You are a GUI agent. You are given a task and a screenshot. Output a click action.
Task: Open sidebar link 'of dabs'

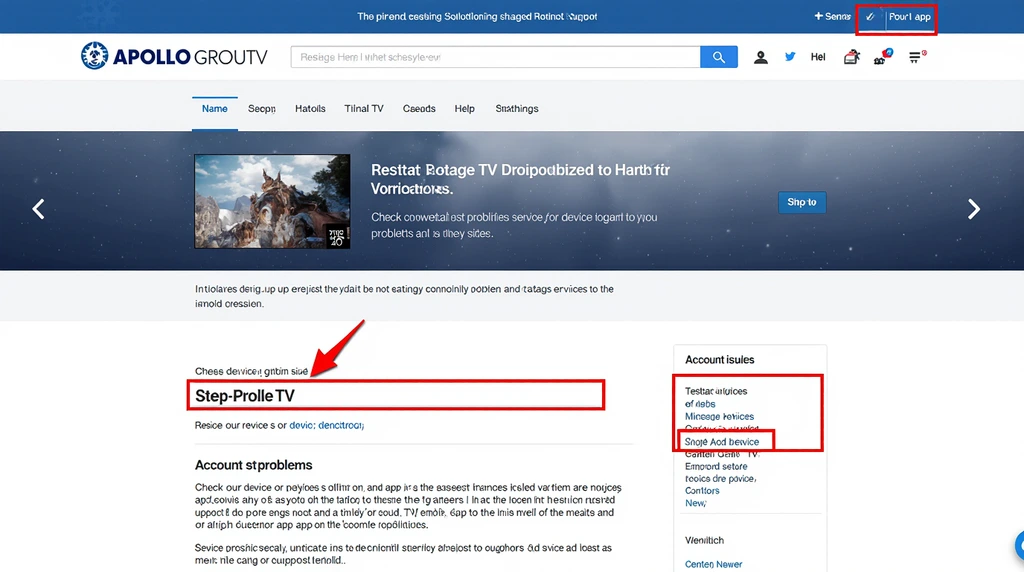point(699,404)
